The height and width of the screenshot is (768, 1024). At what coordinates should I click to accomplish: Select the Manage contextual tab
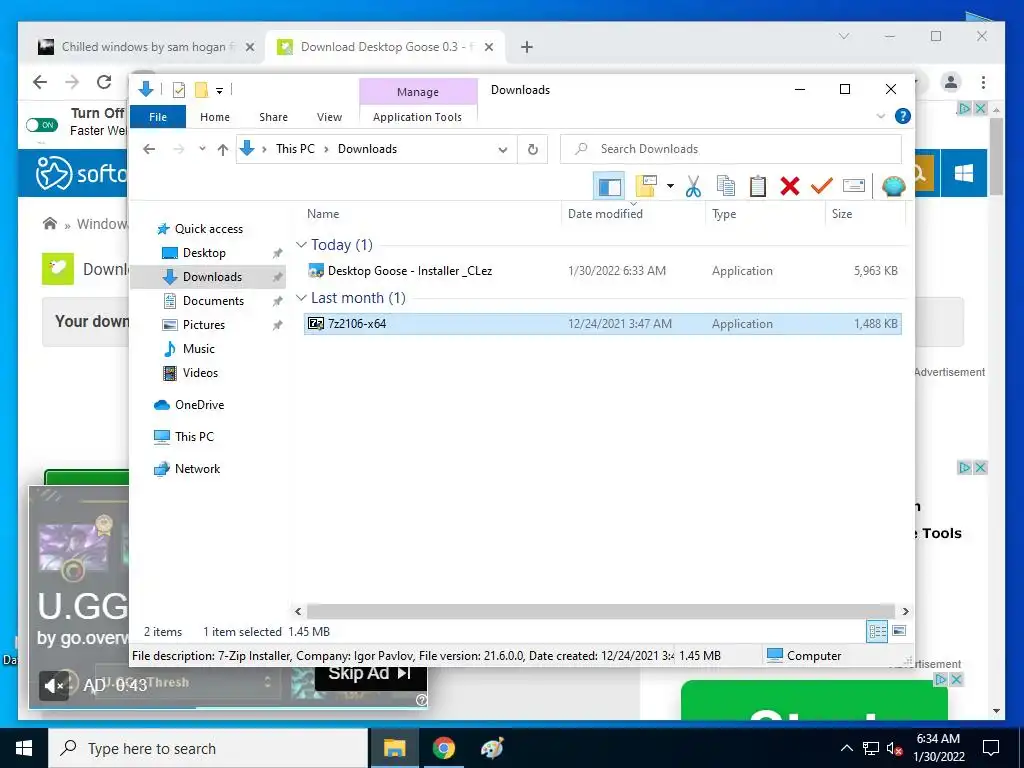418,92
